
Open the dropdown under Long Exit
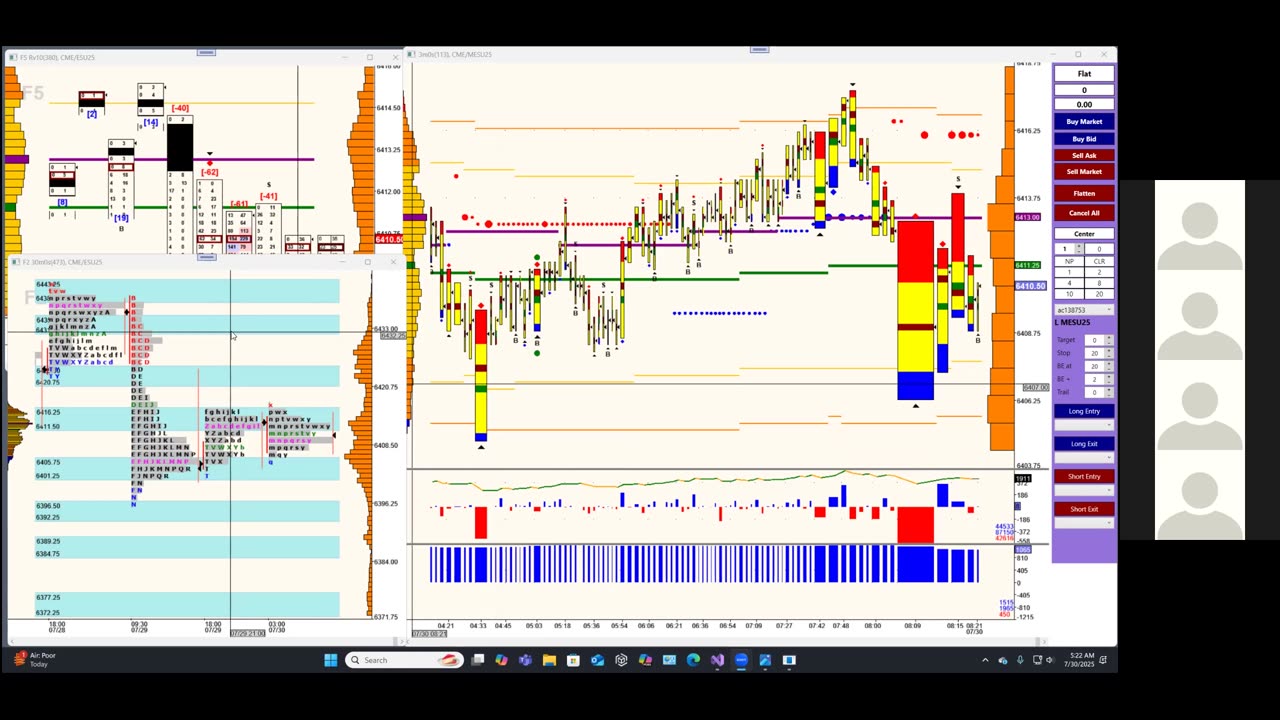1084,457
